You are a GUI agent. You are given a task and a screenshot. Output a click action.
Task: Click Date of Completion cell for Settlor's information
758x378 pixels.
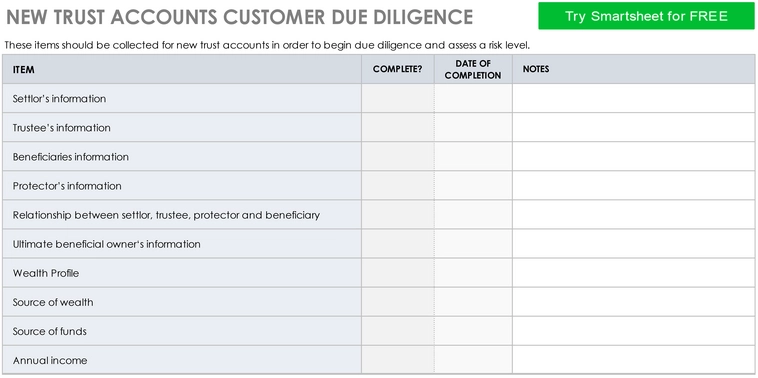click(473, 99)
